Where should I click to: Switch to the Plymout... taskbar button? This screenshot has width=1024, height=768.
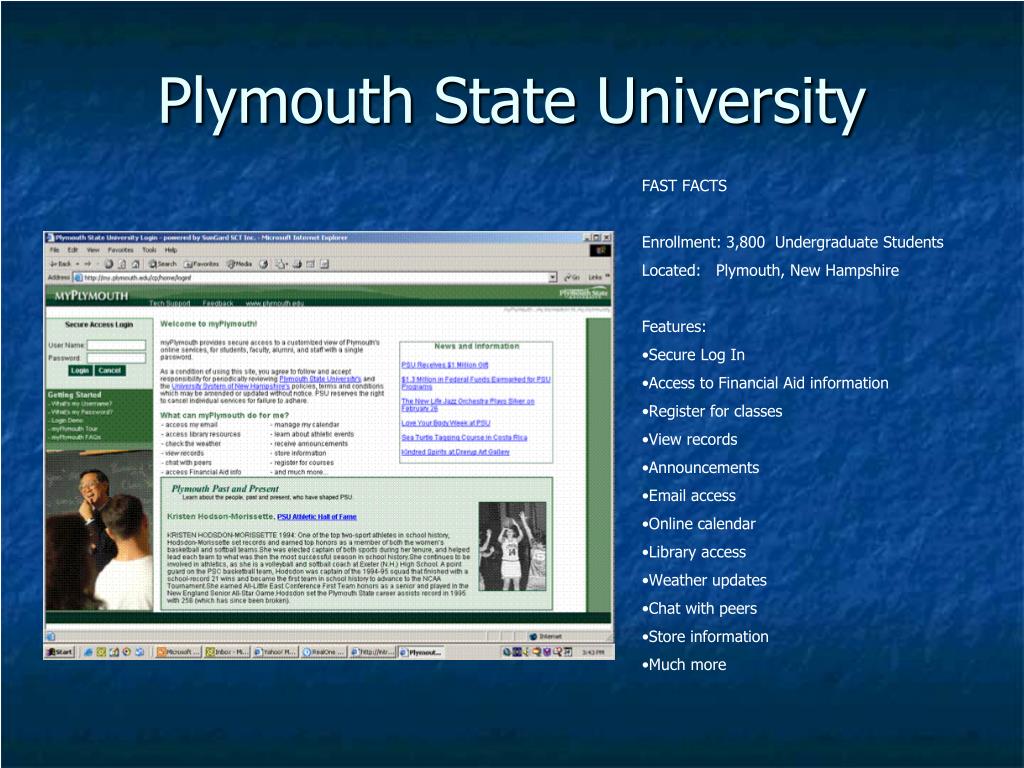[421, 652]
